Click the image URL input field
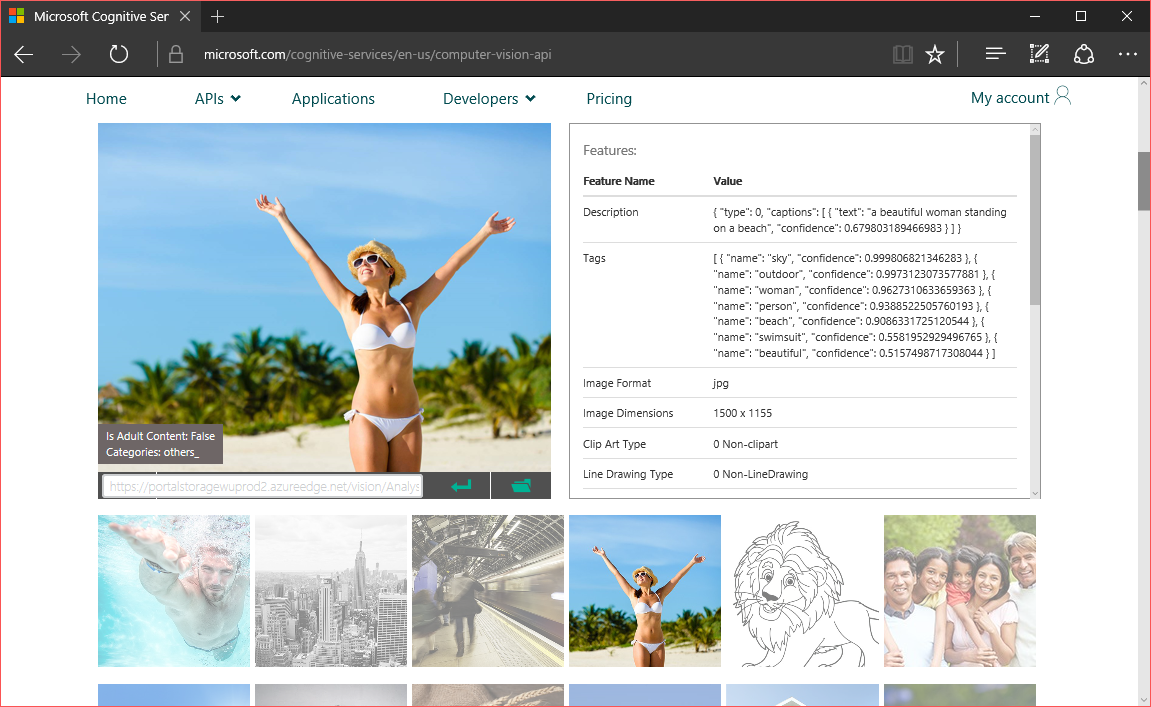The height and width of the screenshot is (707, 1151). [x=263, y=486]
